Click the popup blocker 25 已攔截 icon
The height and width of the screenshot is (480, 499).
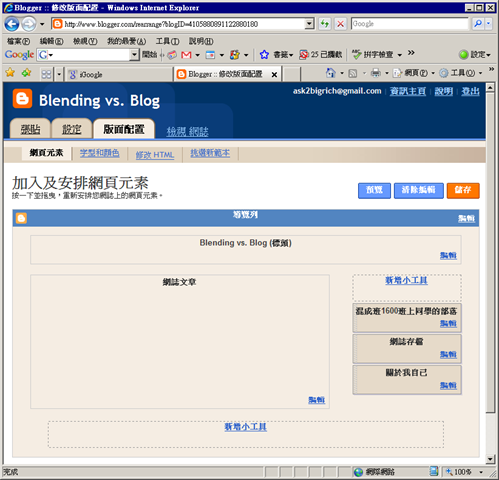pyautogui.click(x=304, y=54)
